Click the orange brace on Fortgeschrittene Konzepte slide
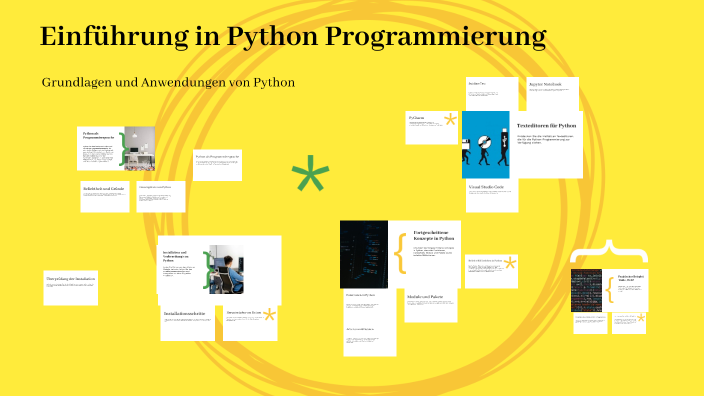 pos(400,254)
